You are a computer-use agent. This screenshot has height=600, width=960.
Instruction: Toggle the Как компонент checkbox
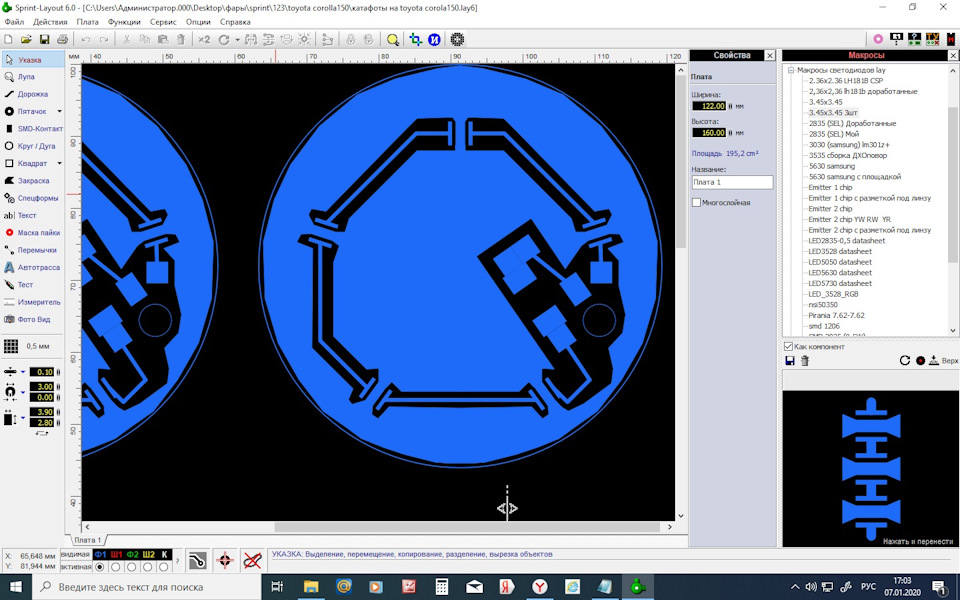coord(789,347)
